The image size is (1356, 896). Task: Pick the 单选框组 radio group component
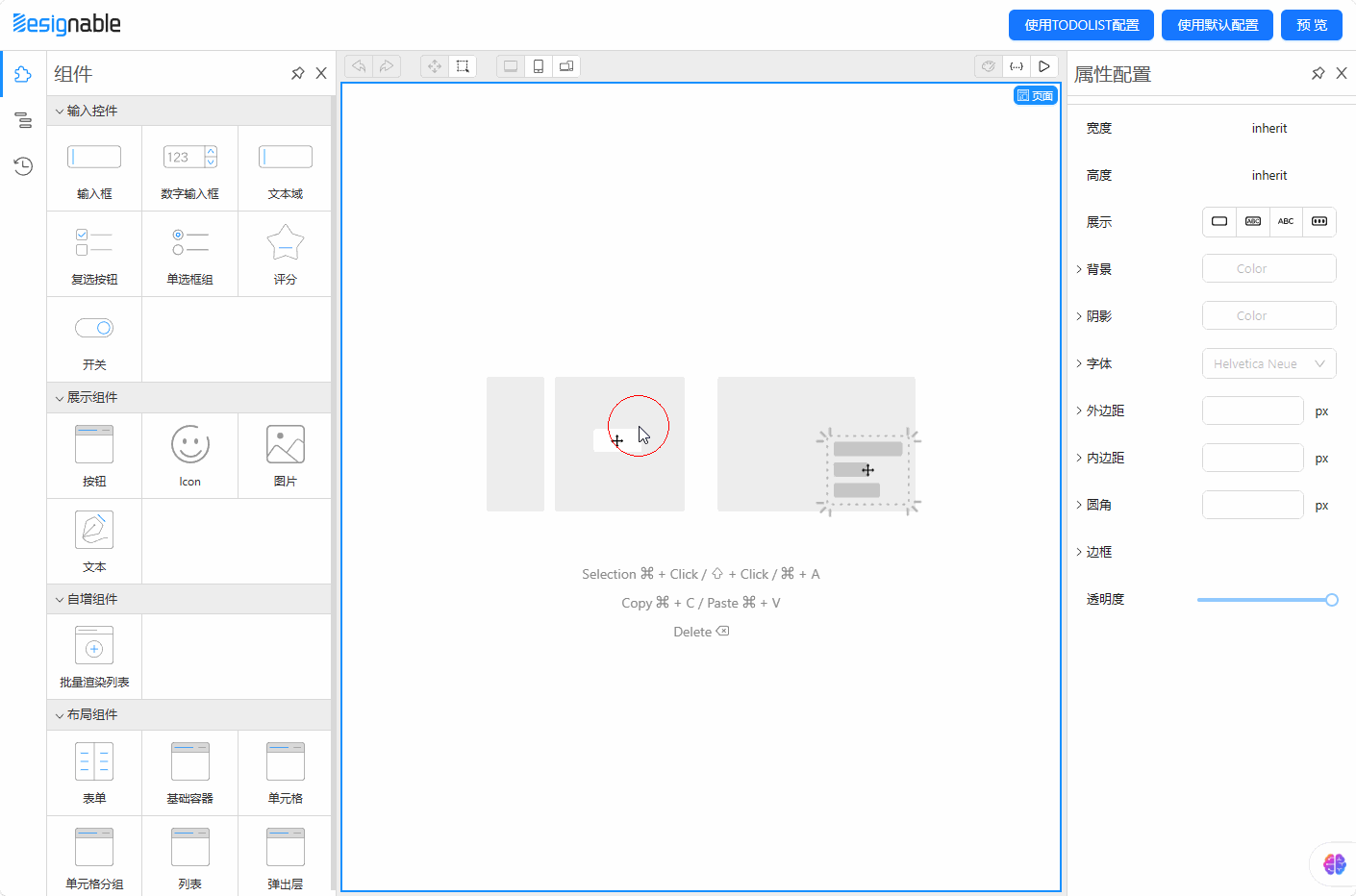189,254
